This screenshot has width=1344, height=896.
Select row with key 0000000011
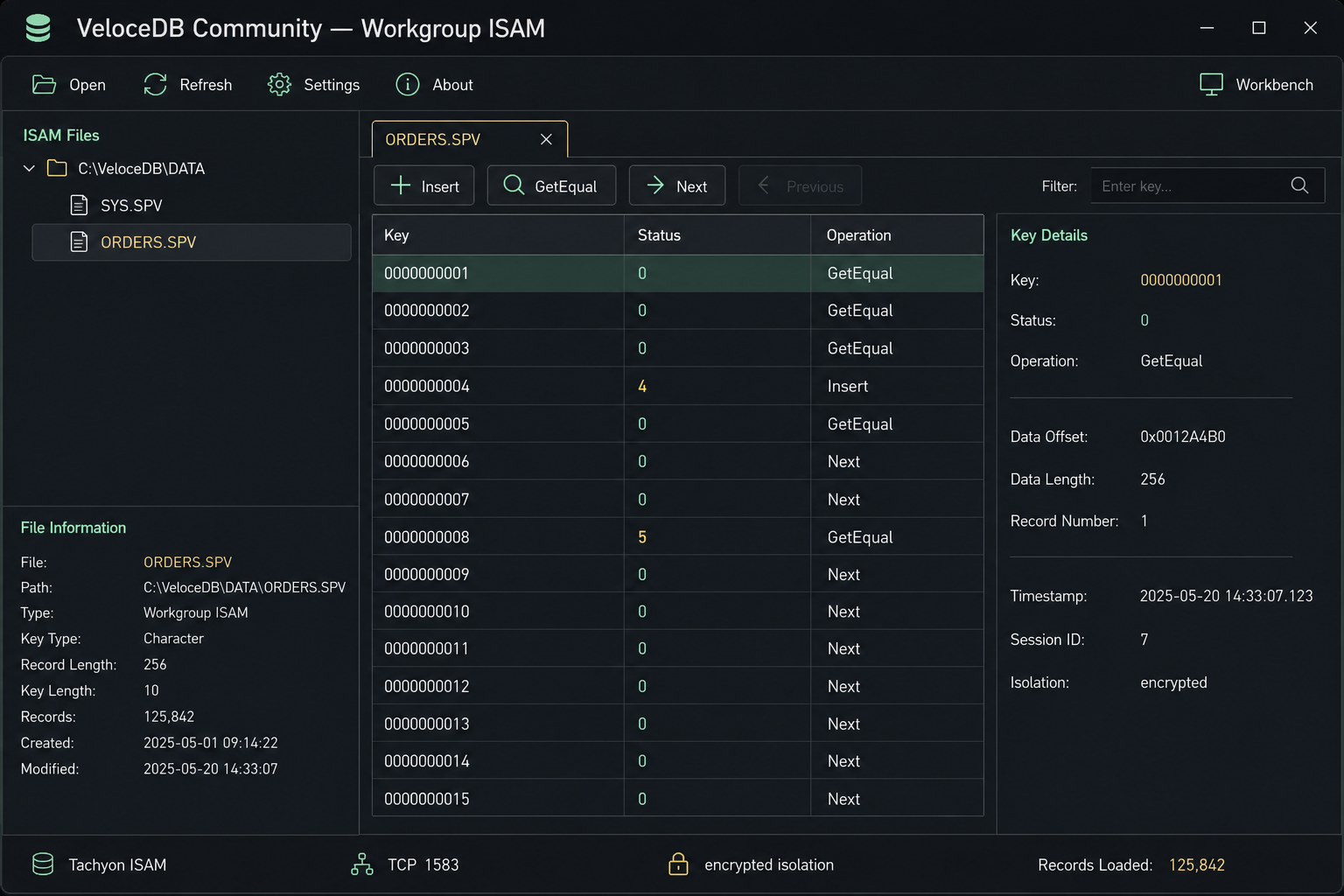click(x=678, y=648)
